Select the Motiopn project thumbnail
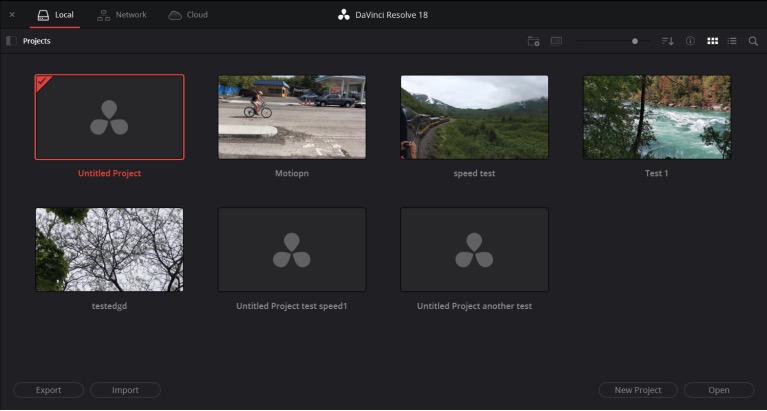This screenshot has height=411, width=767. (292, 117)
